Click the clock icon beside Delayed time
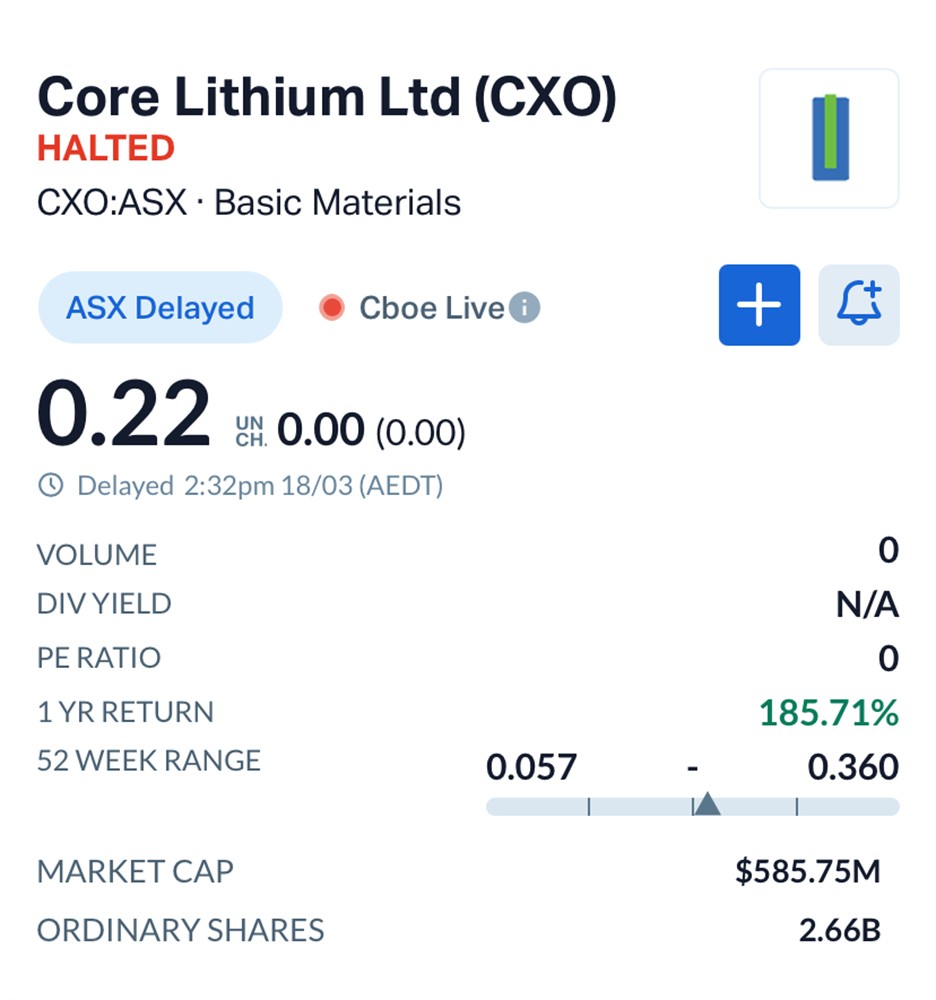This screenshot has width=936, height=1000. 50,486
